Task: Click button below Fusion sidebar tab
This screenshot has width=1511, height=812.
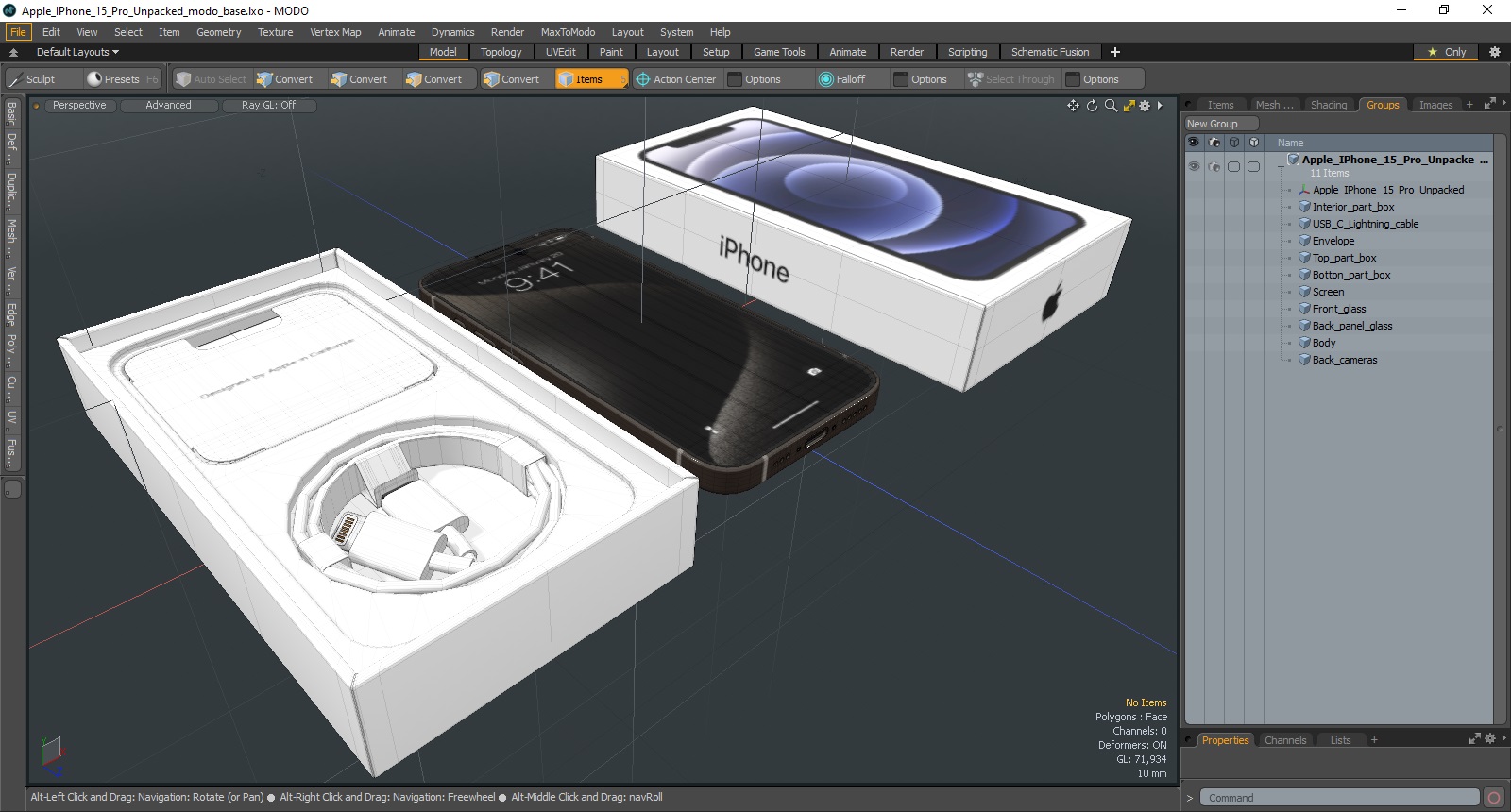Action: [x=13, y=489]
